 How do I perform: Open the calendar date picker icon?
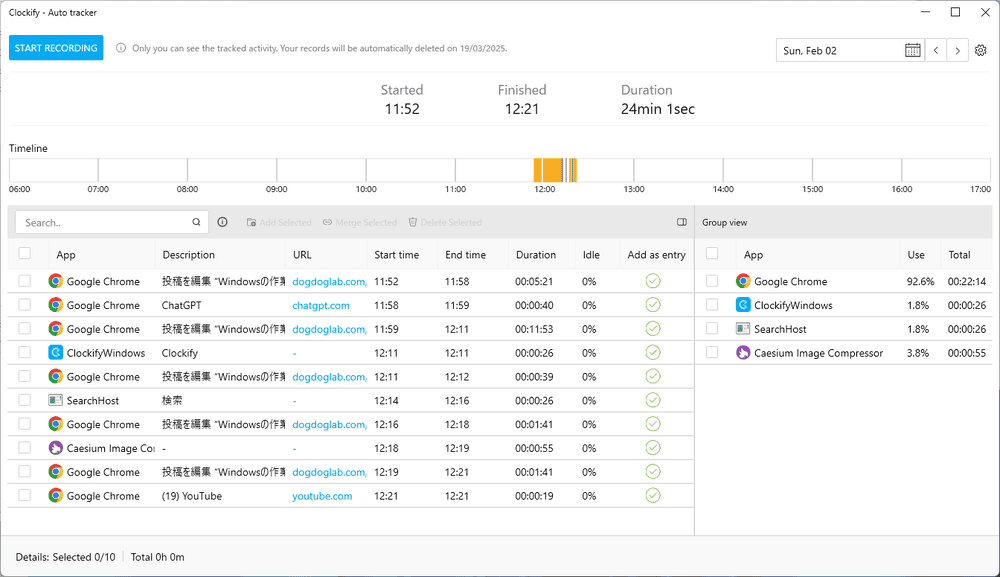pos(912,50)
